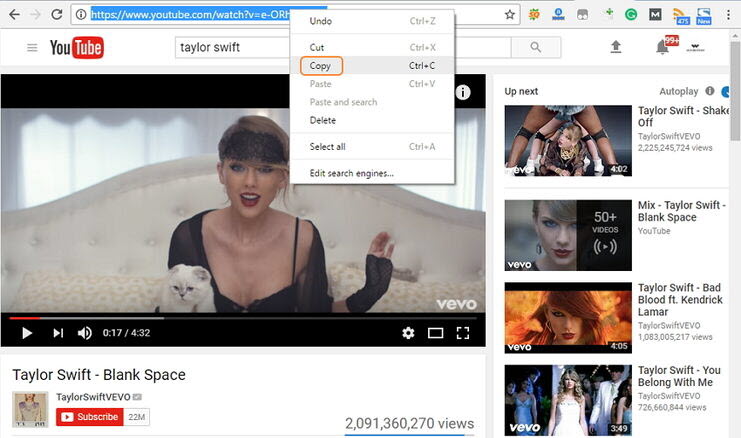Viewport: 741px width, 438px height.
Task: Click the 0:17 / 4:32 time display
Action: (126, 333)
